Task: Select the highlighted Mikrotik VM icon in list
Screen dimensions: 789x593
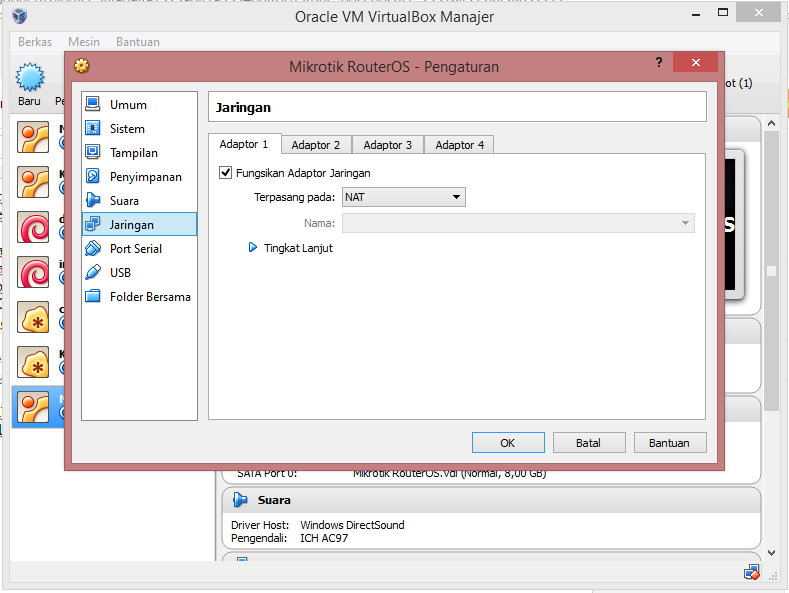Action: (x=33, y=407)
